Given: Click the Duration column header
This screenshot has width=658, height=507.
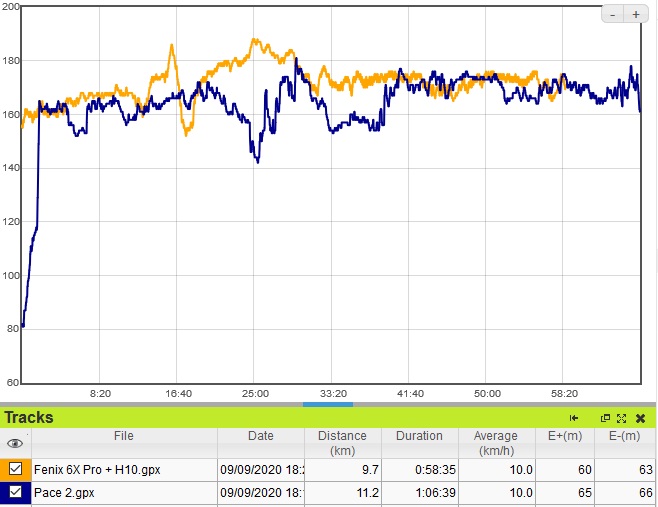Looking at the screenshot, I should 419,436.
